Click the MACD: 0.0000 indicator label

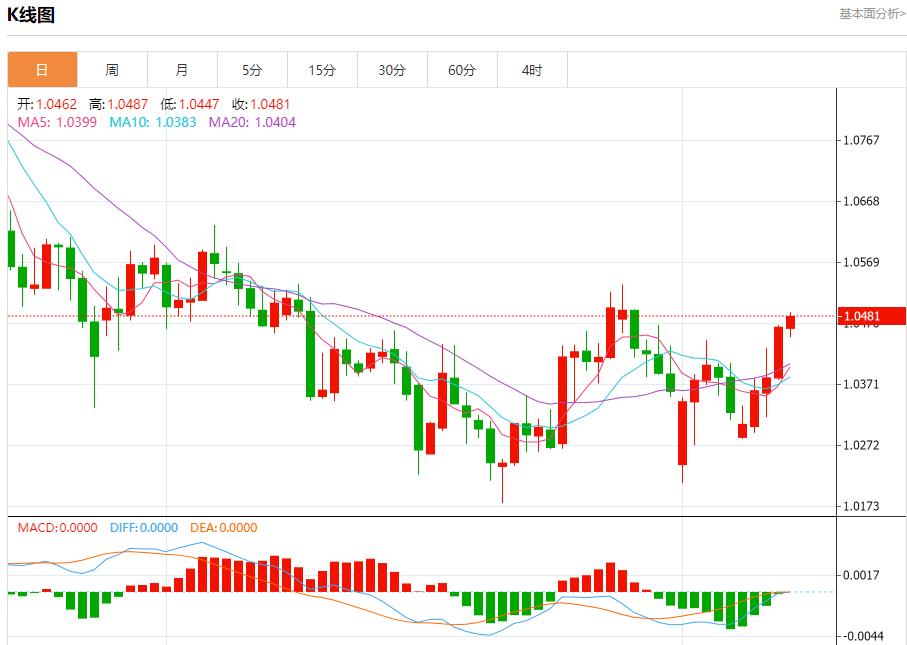(x=56, y=528)
